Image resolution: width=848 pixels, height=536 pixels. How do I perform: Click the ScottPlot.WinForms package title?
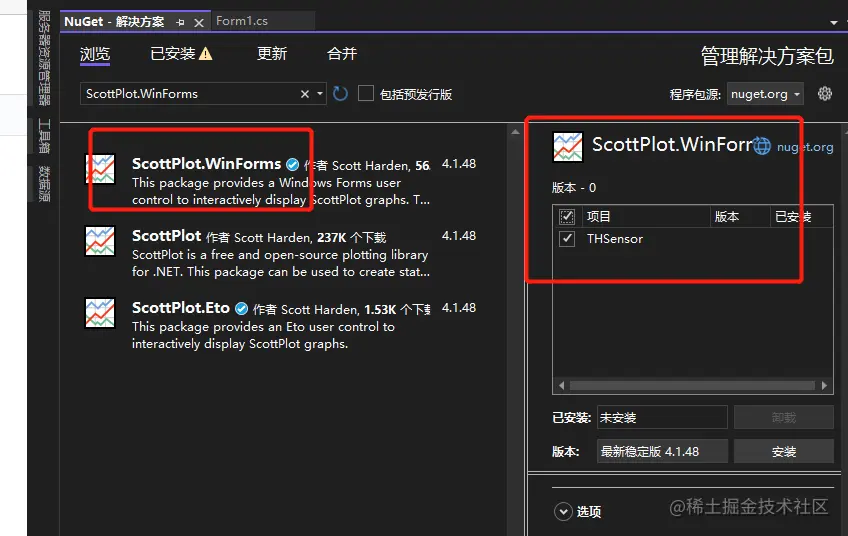click(207, 164)
